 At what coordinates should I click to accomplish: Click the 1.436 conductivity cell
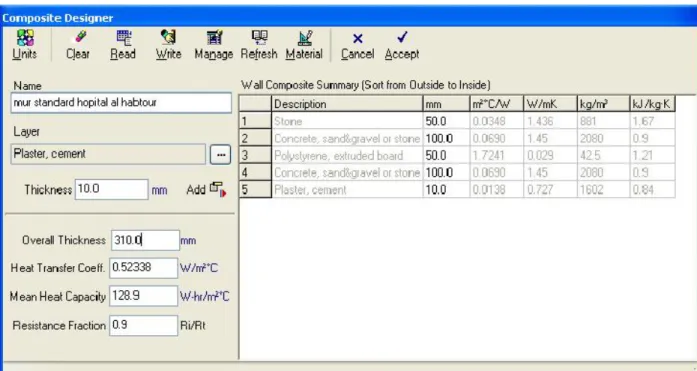[x=550, y=121]
